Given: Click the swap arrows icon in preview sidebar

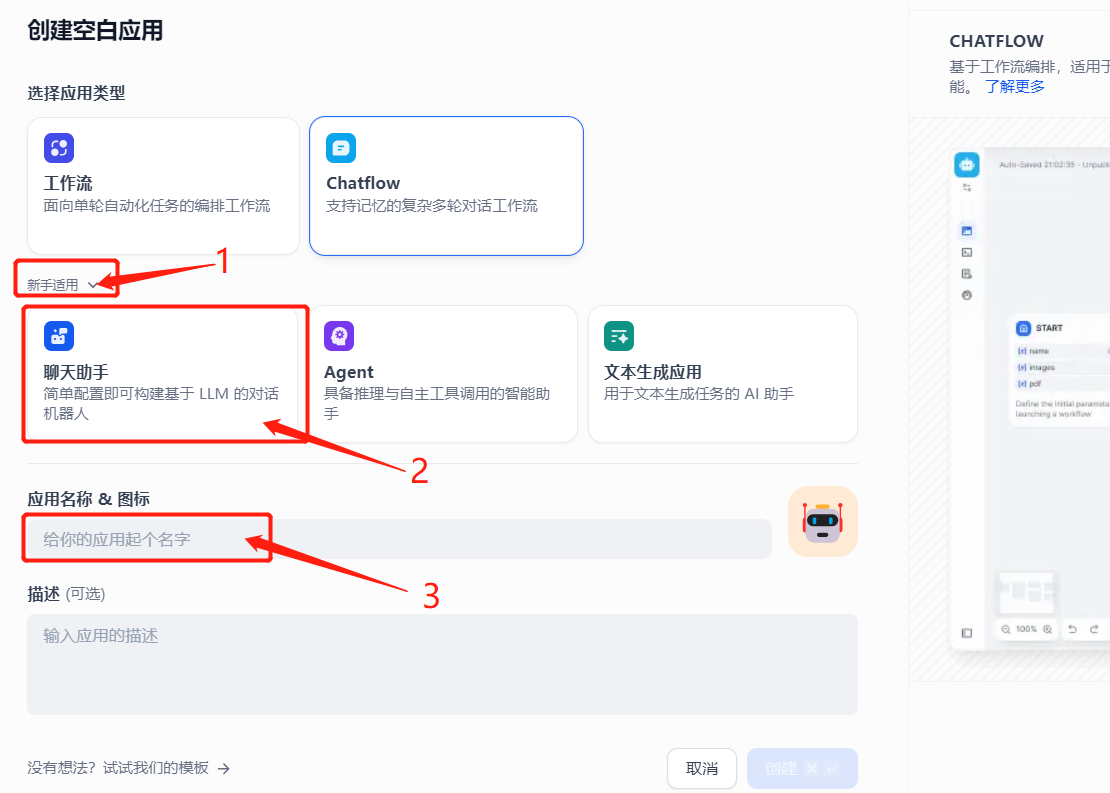Looking at the screenshot, I should (x=967, y=188).
